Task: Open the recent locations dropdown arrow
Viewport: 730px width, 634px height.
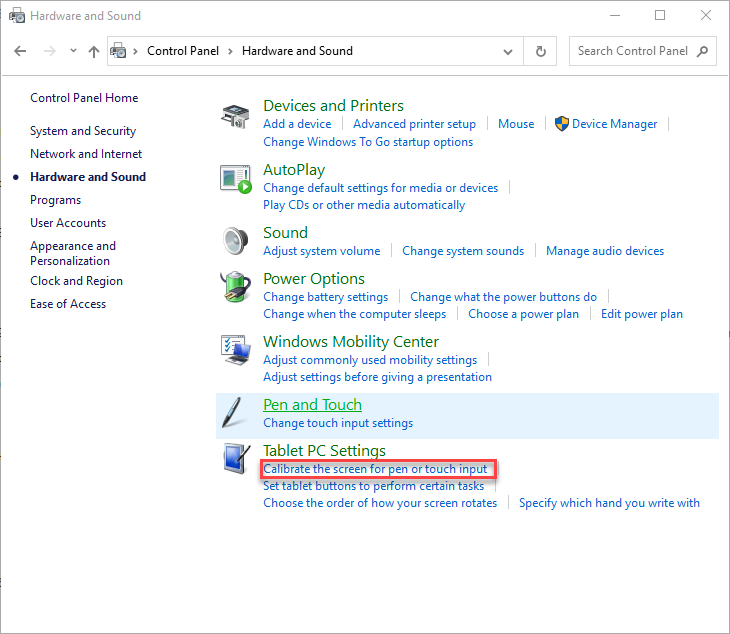Action: click(73, 50)
